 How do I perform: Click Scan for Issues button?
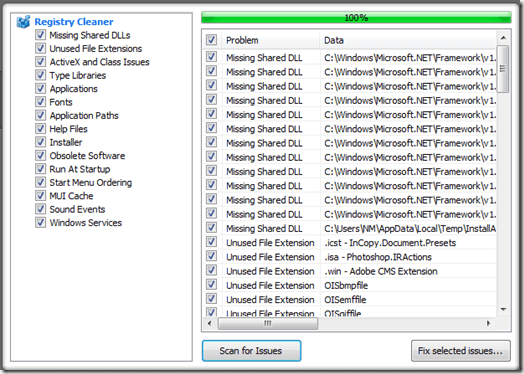click(x=251, y=351)
